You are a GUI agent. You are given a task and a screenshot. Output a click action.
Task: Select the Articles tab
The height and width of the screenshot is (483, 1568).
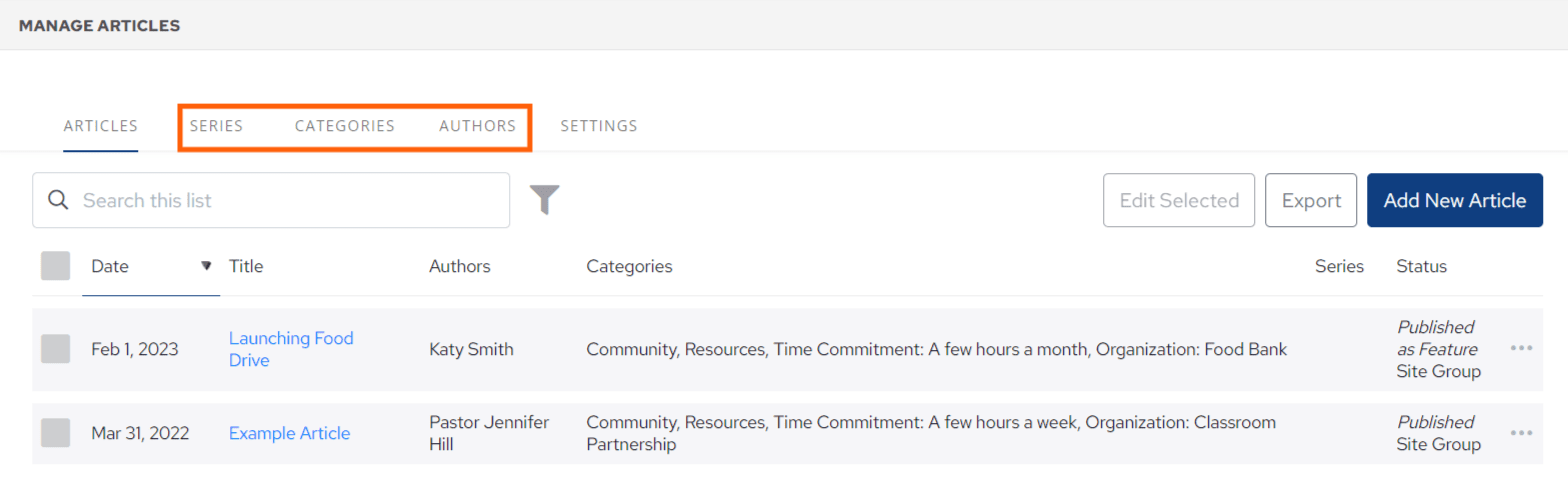tap(100, 126)
